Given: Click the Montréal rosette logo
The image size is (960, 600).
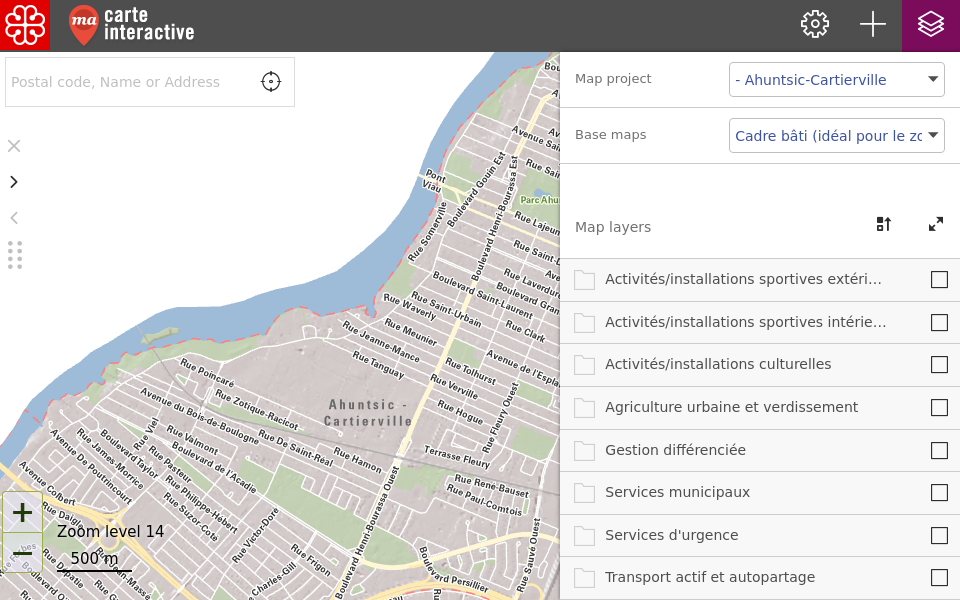Looking at the screenshot, I should point(25,25).
